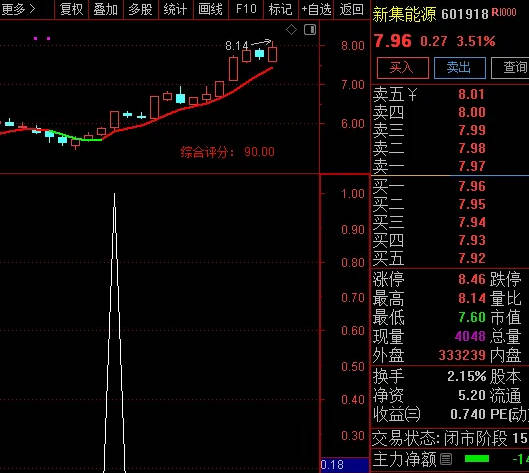Select 卖四 price 8.00
The image size is (529, 473).
coord(471,112)
